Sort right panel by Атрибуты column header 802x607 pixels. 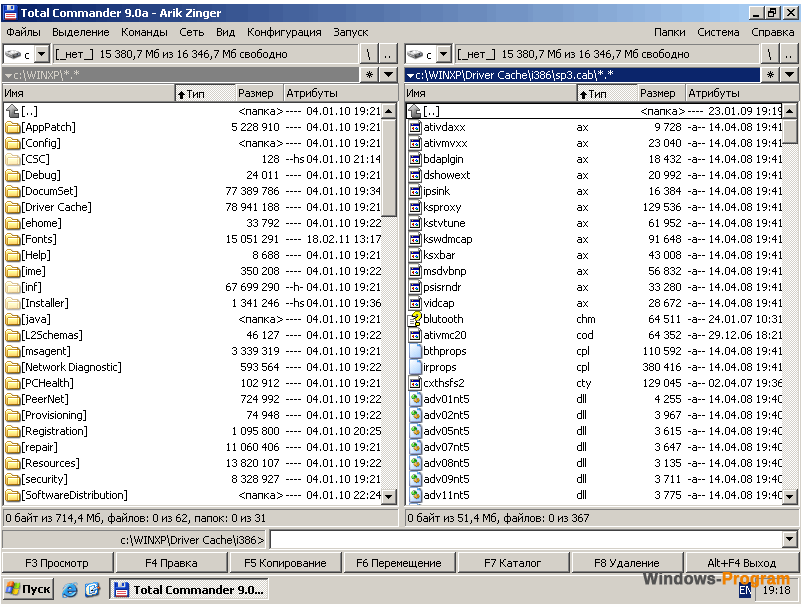tap(742, 94)
